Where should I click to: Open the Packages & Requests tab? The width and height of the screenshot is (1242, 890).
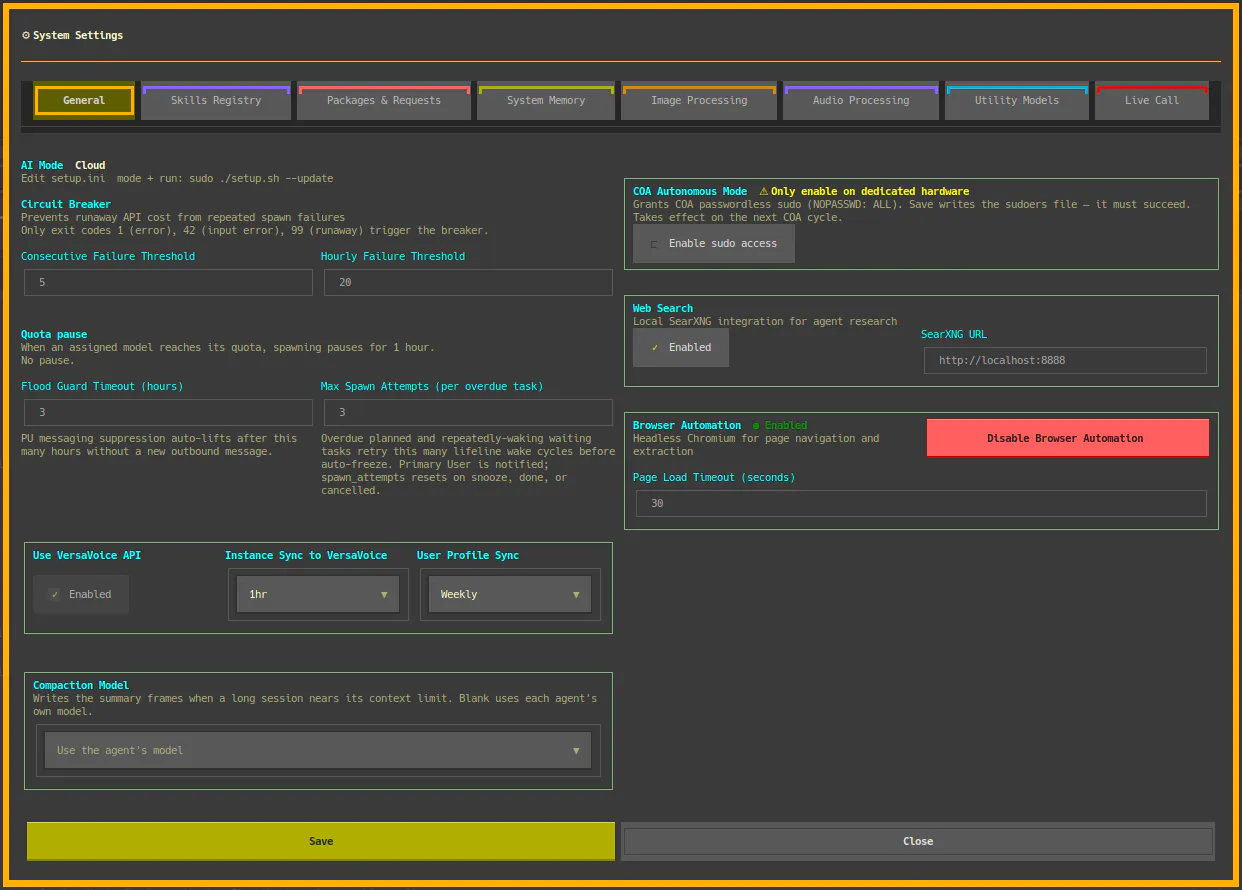point(384,101)
